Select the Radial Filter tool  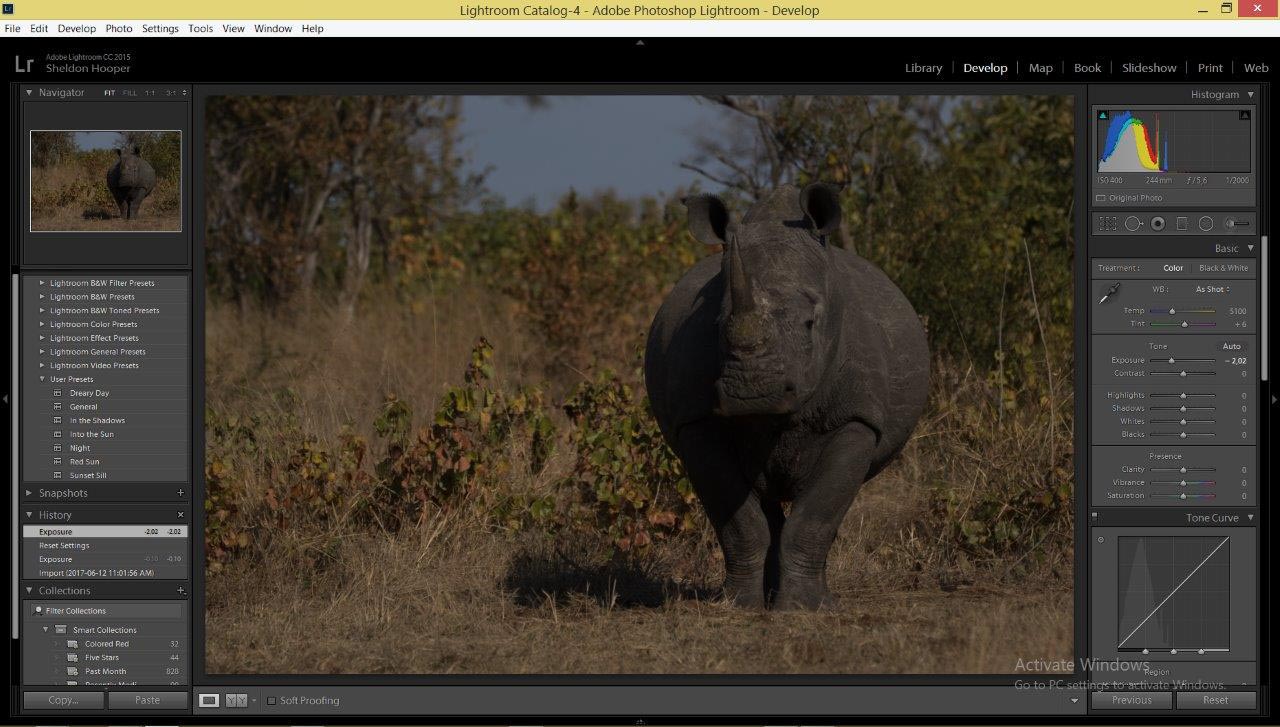tap(1206, 224)
